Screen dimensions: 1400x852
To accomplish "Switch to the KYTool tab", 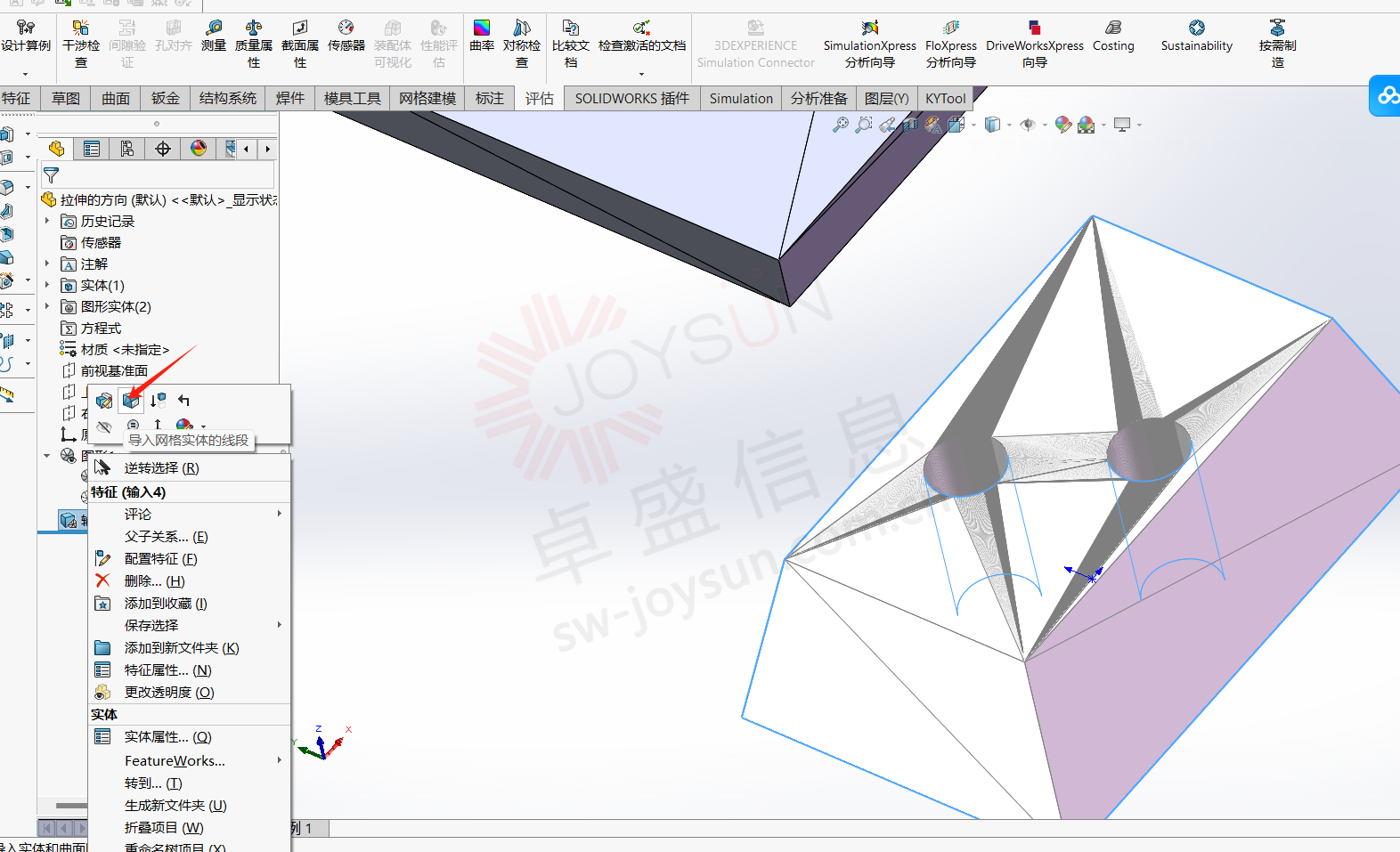I will [945, 98].
